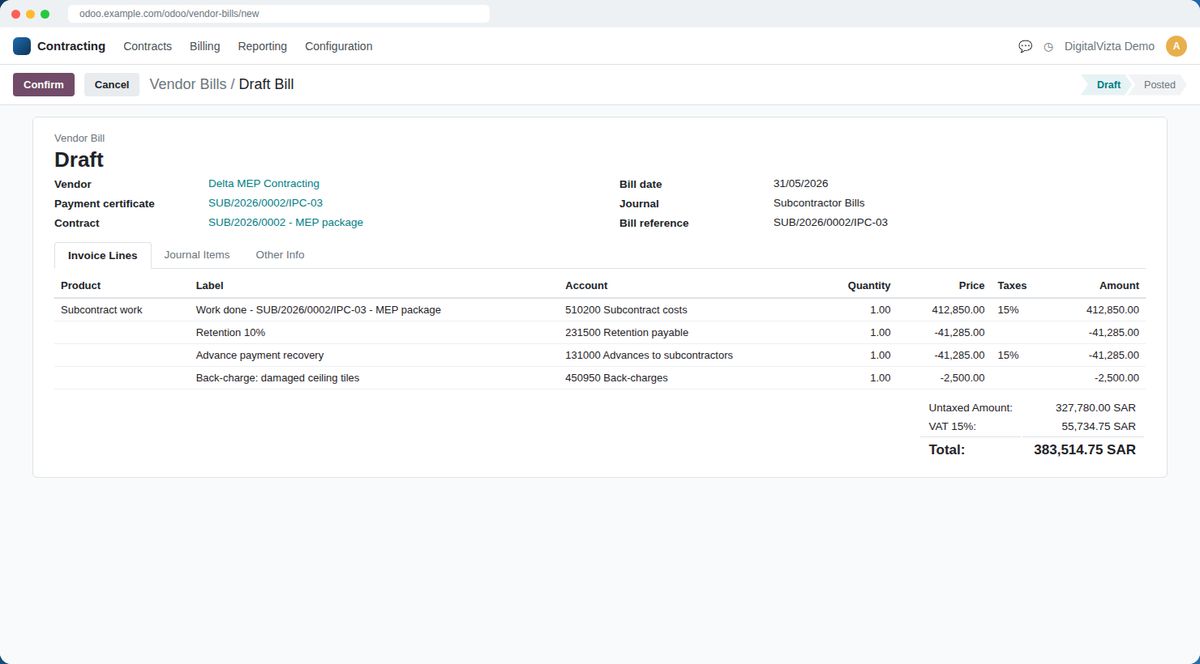Sort by the Label column header
1200x664 pixels.
pos(210,286)
